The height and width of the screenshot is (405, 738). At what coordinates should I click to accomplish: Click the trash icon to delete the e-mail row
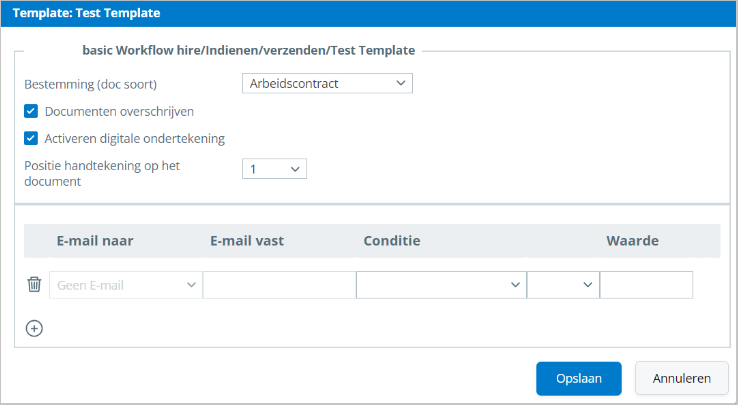click(34, 285)
